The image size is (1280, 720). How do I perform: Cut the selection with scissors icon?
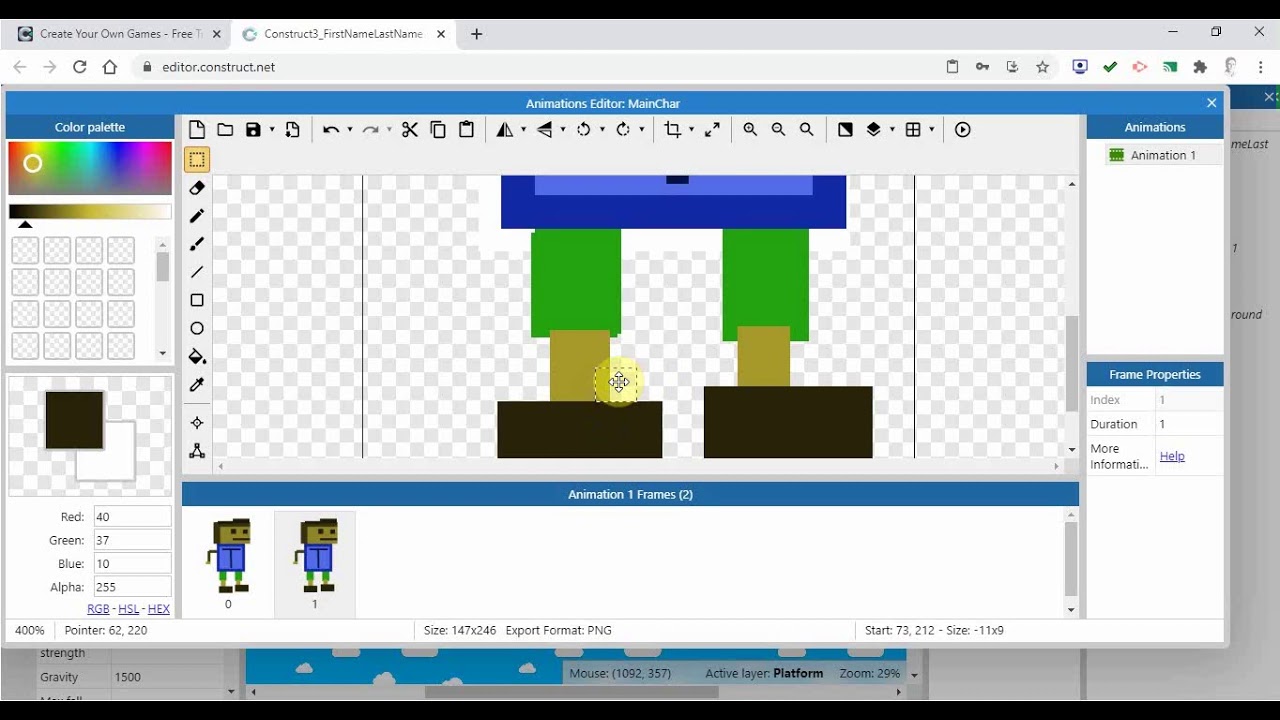pyautogui.click(x=410, y=130)
